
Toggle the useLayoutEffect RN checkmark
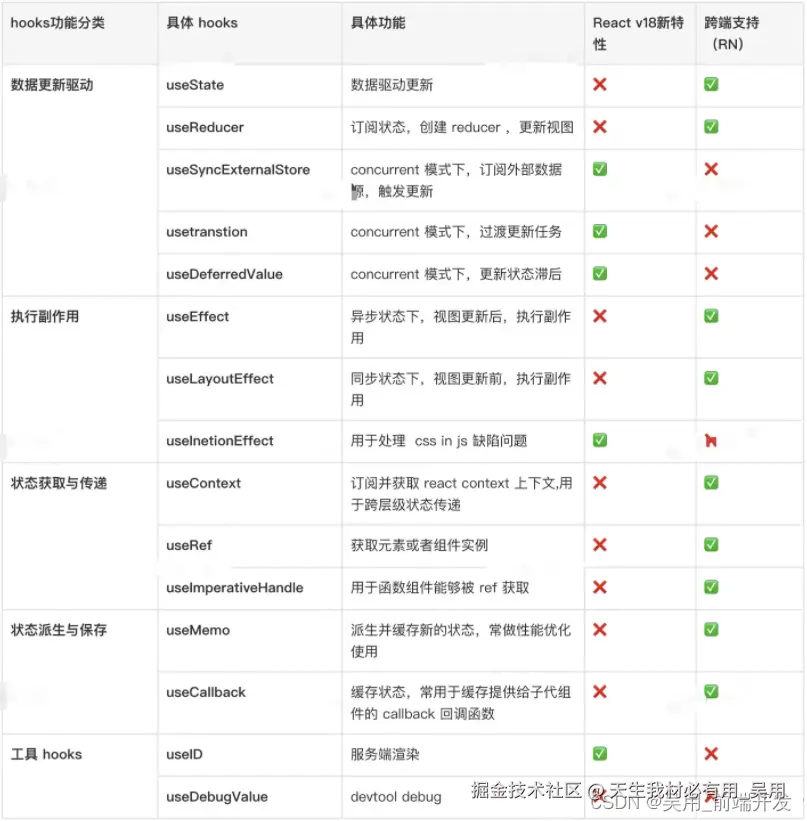(x=711, y=378)
